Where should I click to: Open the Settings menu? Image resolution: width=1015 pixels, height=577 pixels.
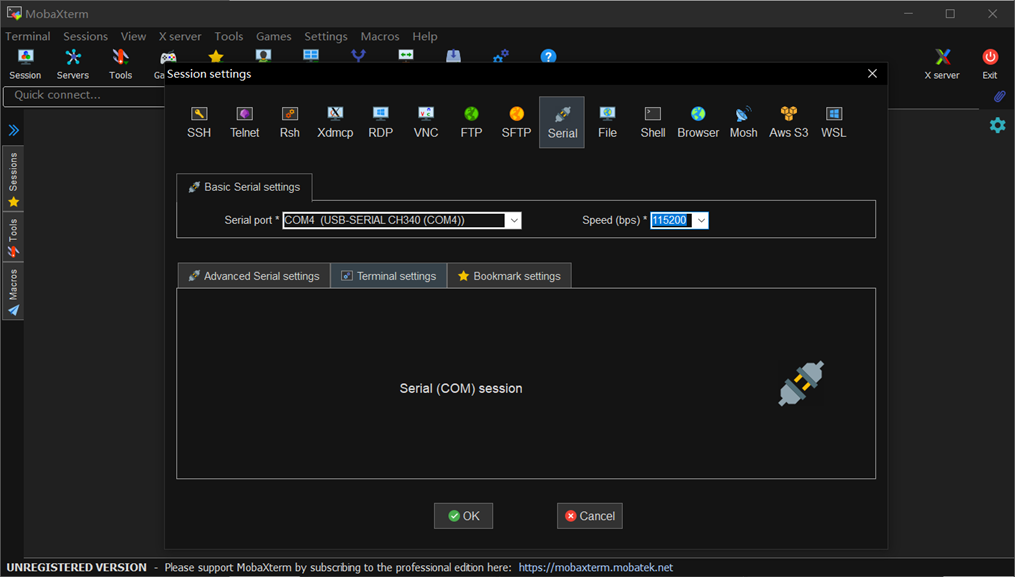click(x=326, y=36)
